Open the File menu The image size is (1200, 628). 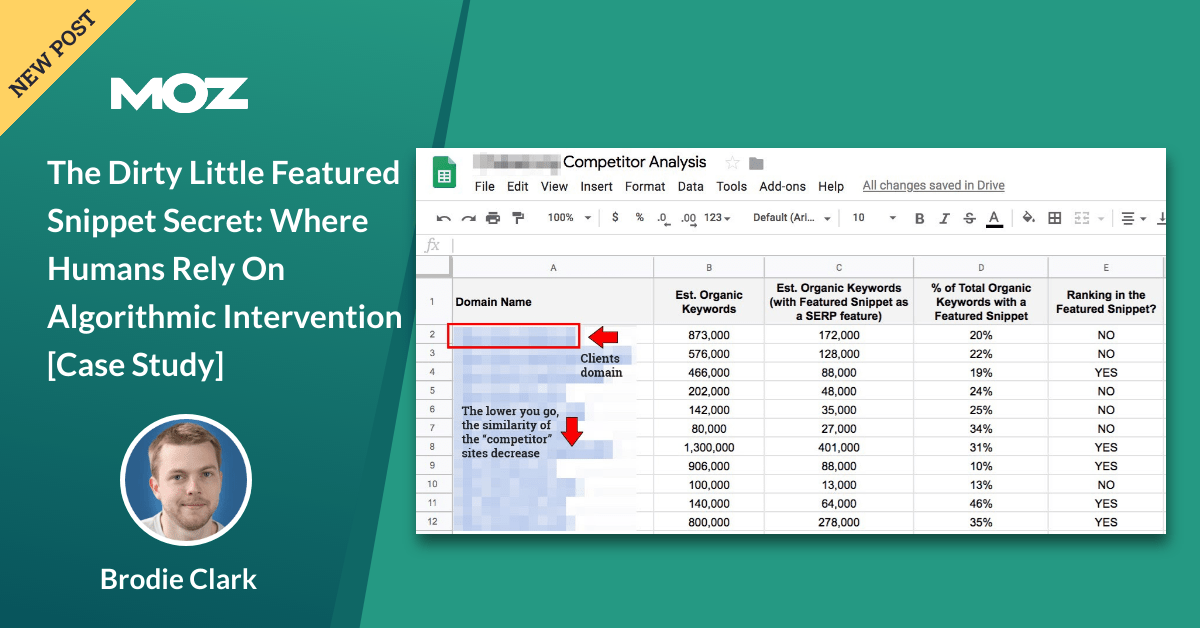tap(485, 186)
